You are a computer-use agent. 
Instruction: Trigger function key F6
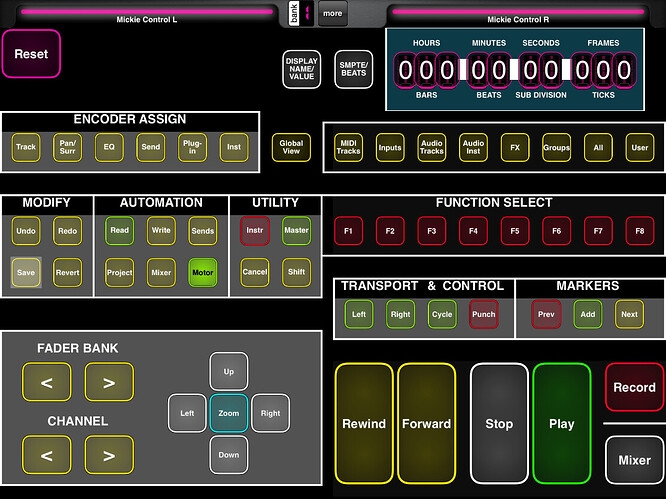tap(556, 231)
